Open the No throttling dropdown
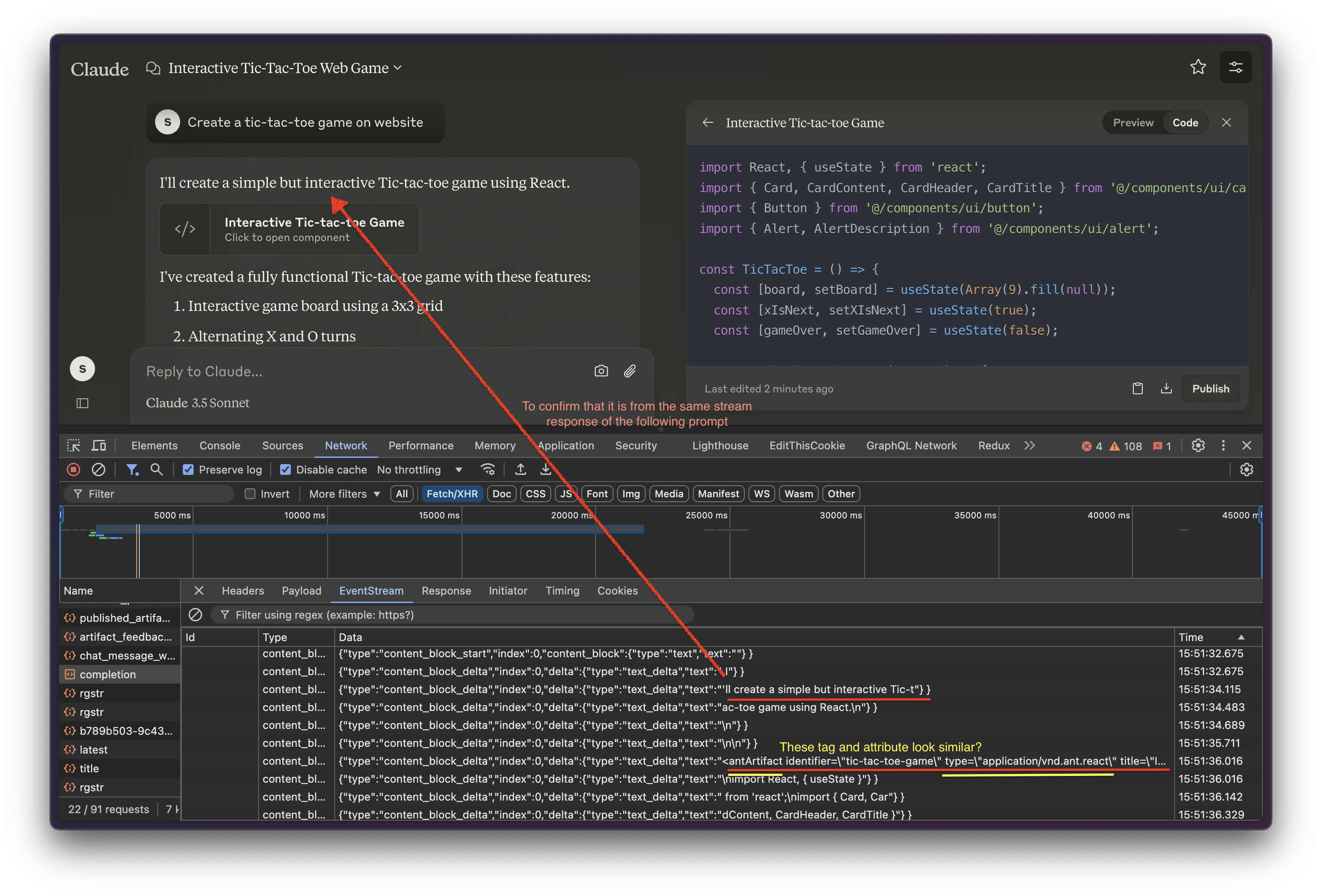The height and width of the screenshot is (896, 1322). tap(419, 470)
